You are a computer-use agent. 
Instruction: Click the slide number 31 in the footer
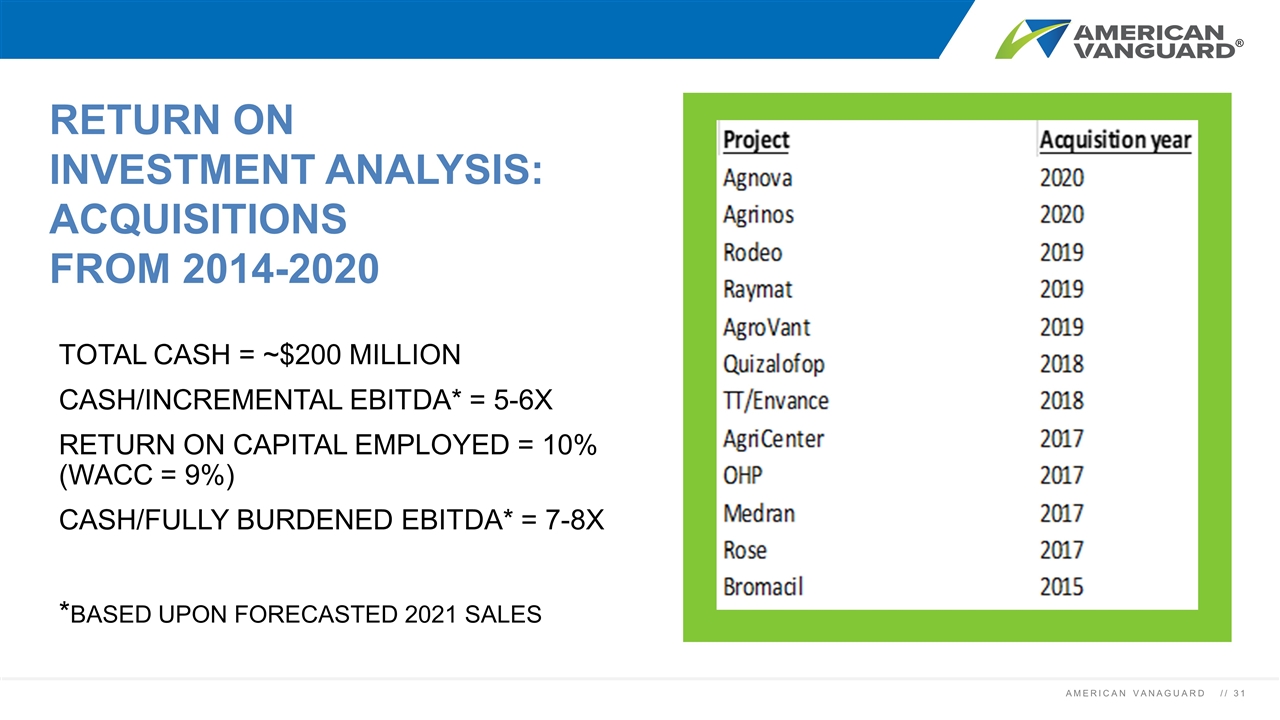tap(1240, 694)
